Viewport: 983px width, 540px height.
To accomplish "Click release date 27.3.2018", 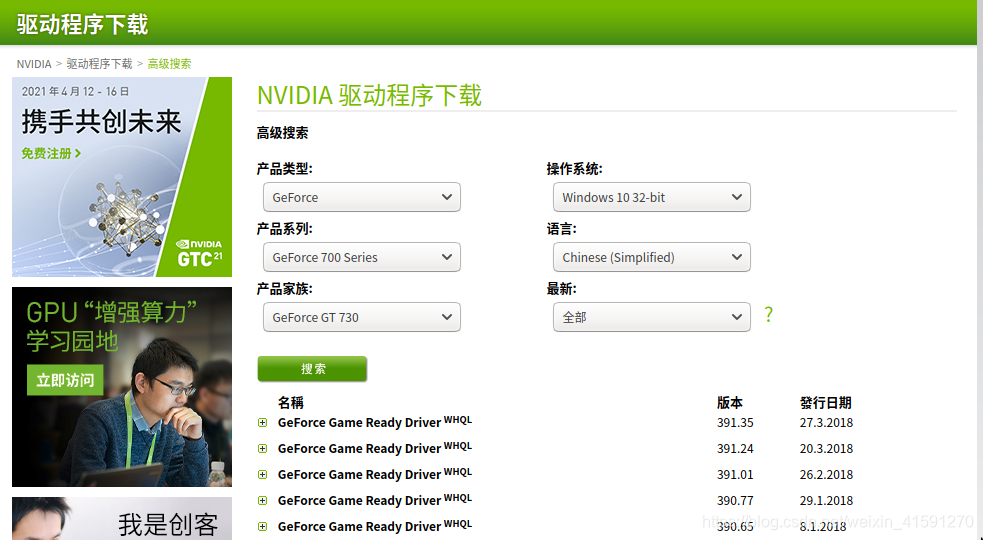I will click(826, 423).
